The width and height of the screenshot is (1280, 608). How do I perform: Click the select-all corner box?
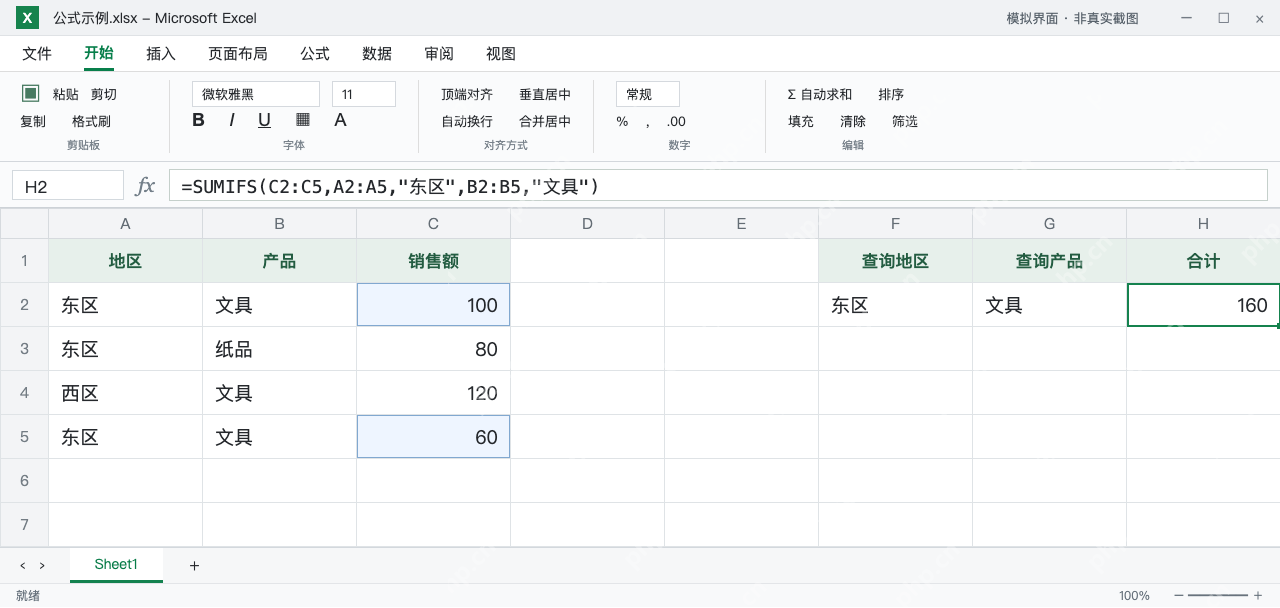(24, 223)
